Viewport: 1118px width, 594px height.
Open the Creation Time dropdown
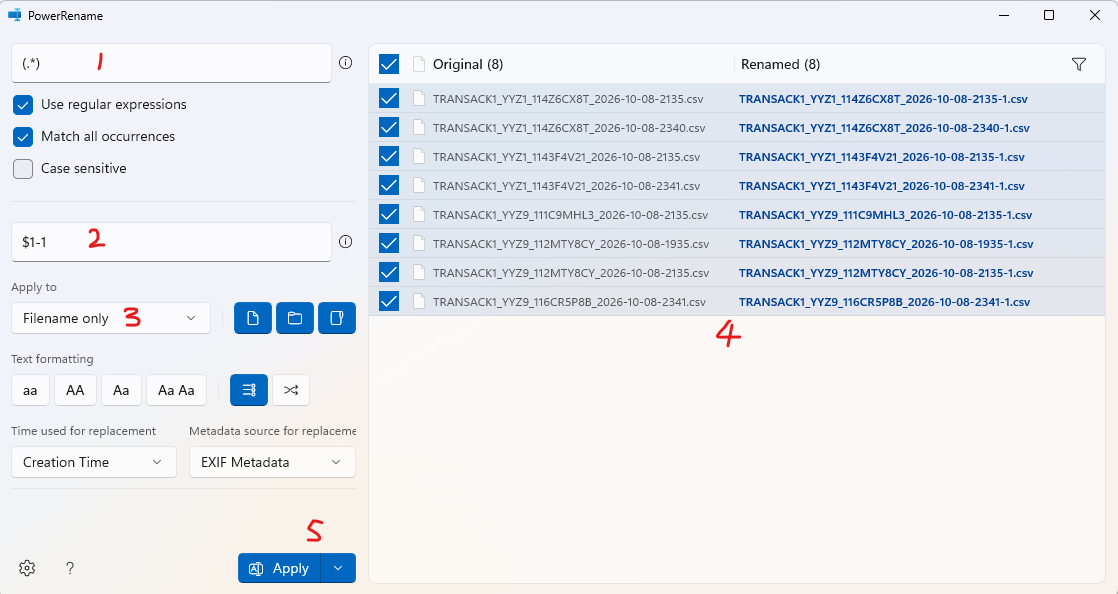94,462
